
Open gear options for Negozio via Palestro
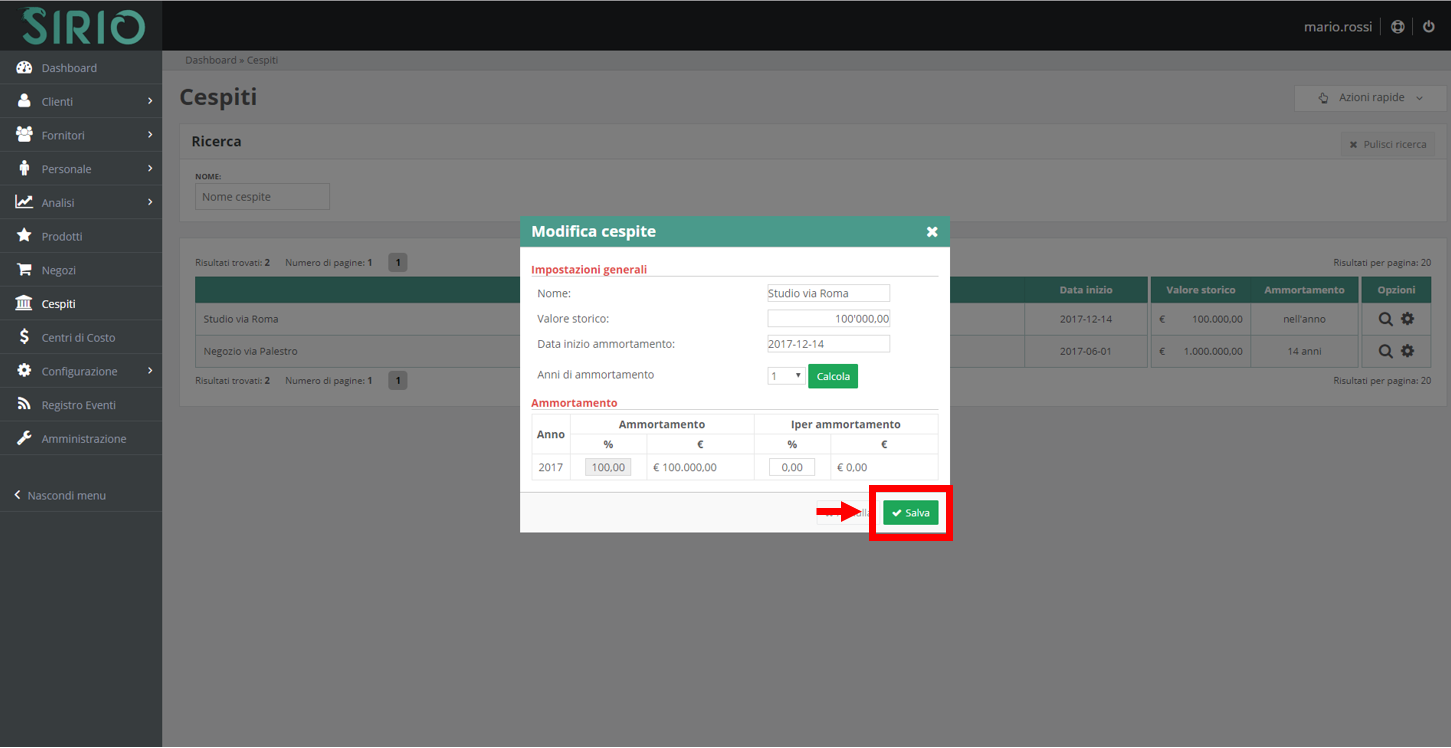1407,351
